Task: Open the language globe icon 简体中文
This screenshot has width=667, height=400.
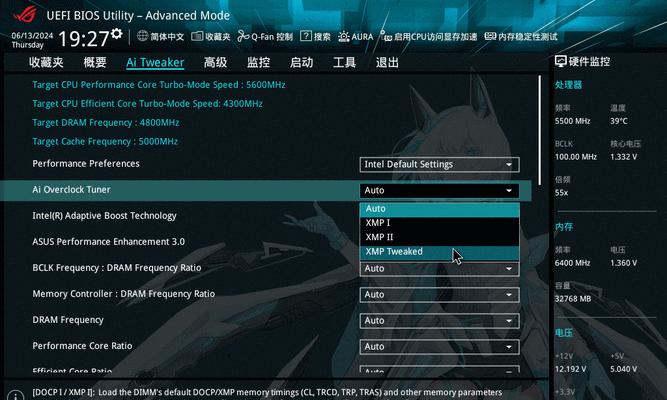Action: [142, 36]
